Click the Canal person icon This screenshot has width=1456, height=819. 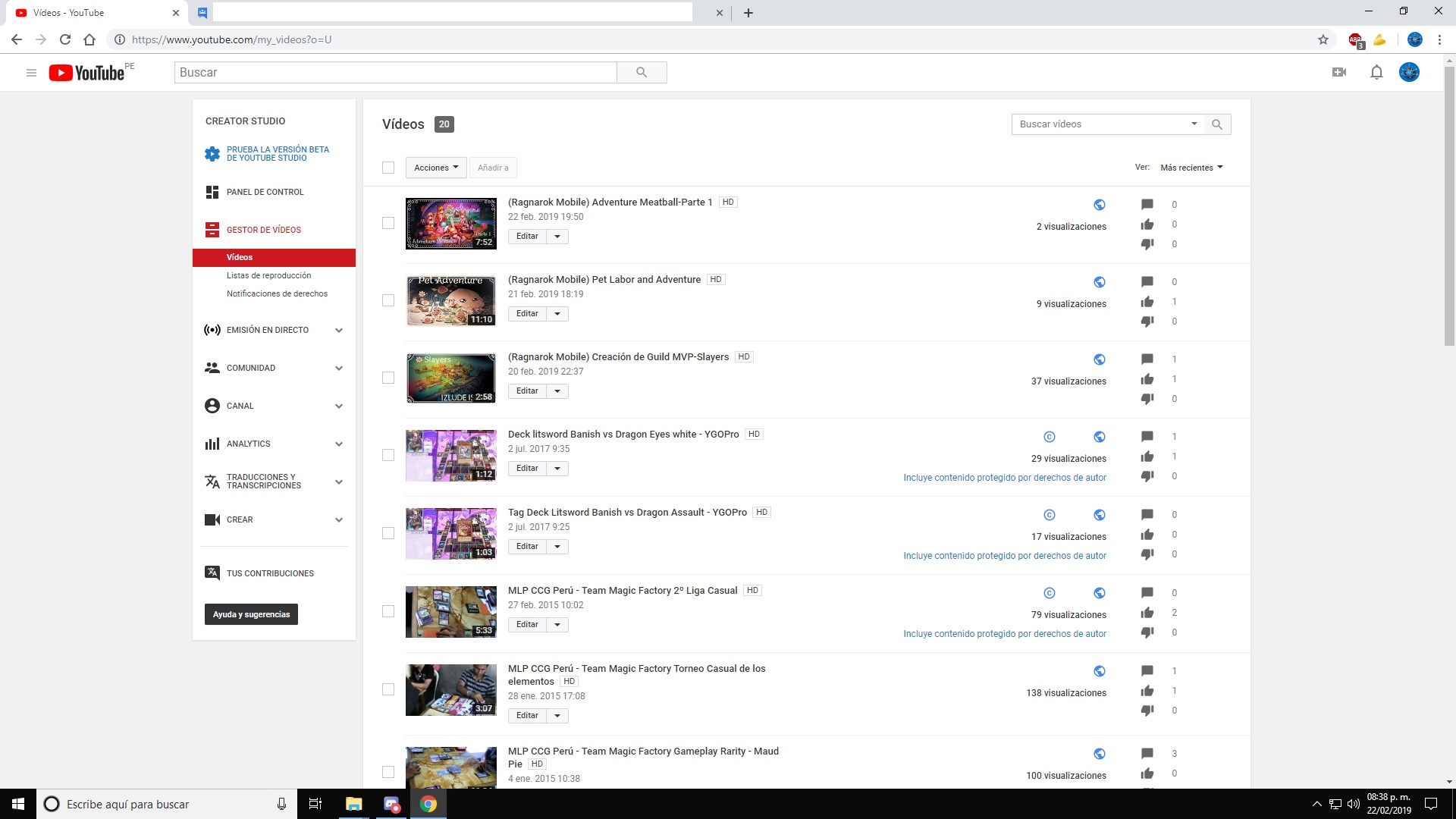click(212, 406)
